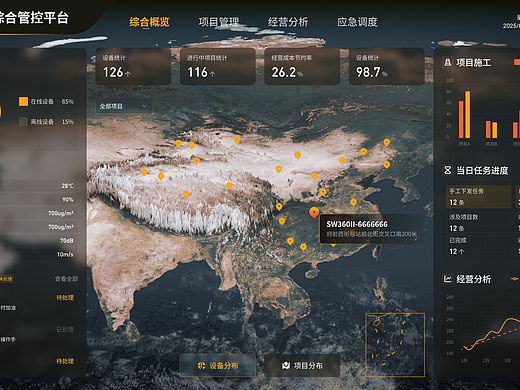
Task: Click the chart icon beside 经营分析 panel
Action: pos(448,279)
